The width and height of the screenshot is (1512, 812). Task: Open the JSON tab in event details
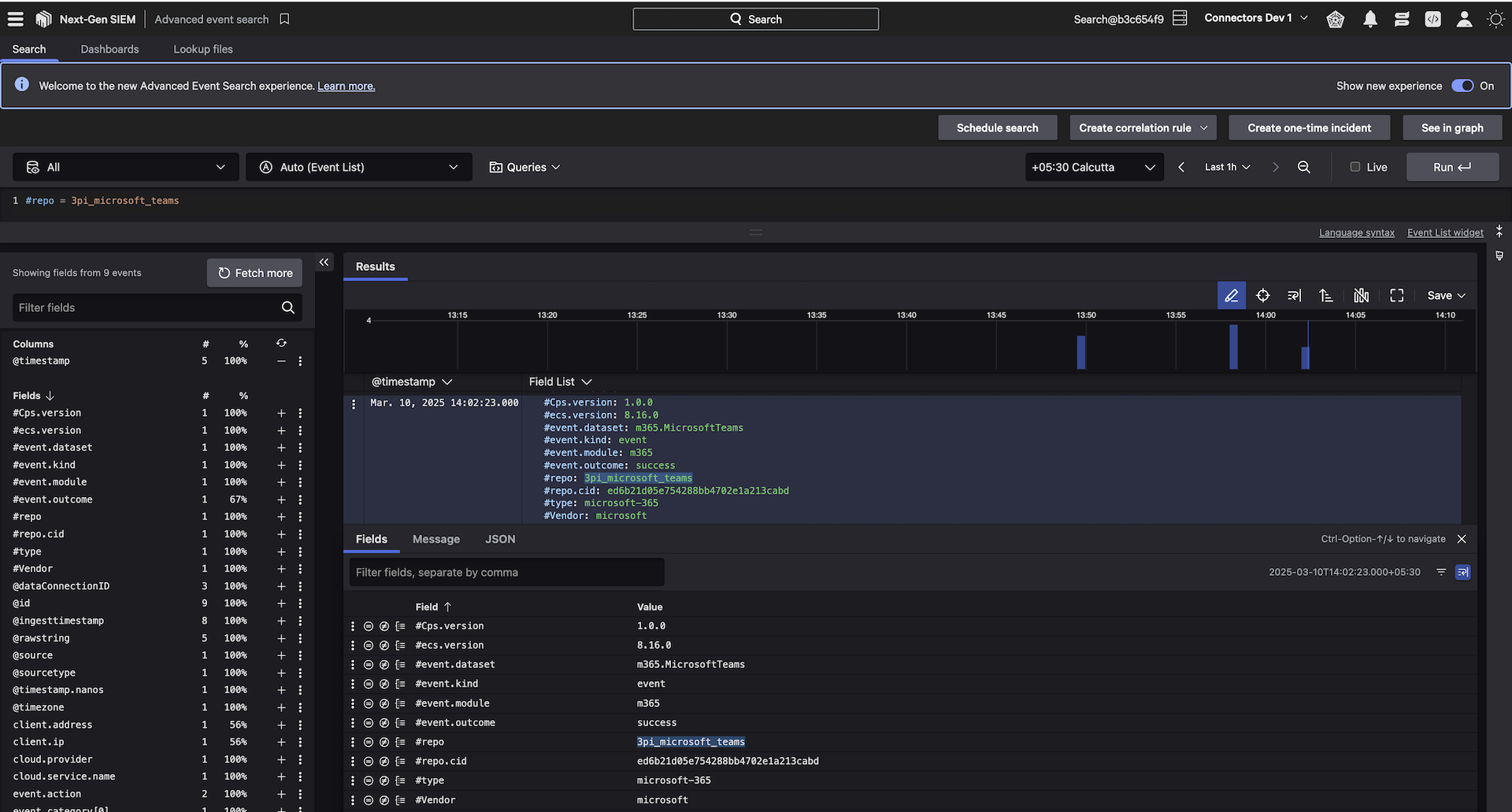click(500, 539)
